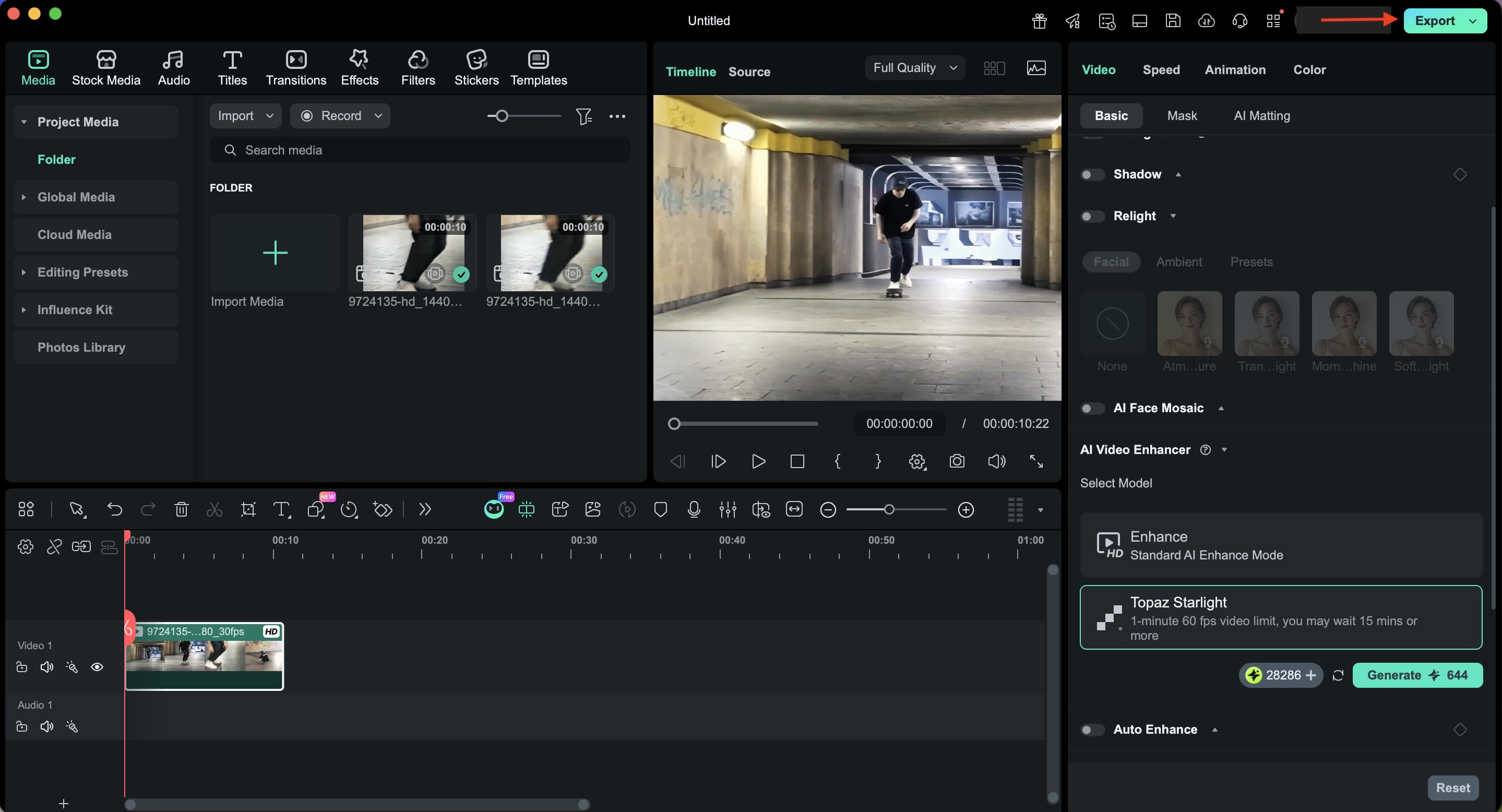
Task: Open the audio mixer icon
Action: [727, 510]
